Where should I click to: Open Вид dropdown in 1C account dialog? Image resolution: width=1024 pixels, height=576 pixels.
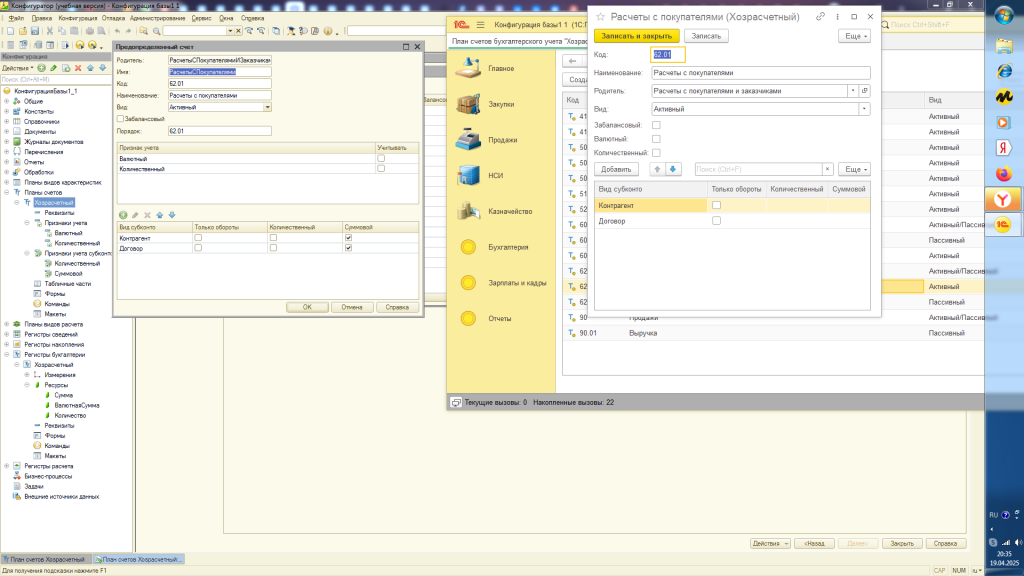coord(864,109)
